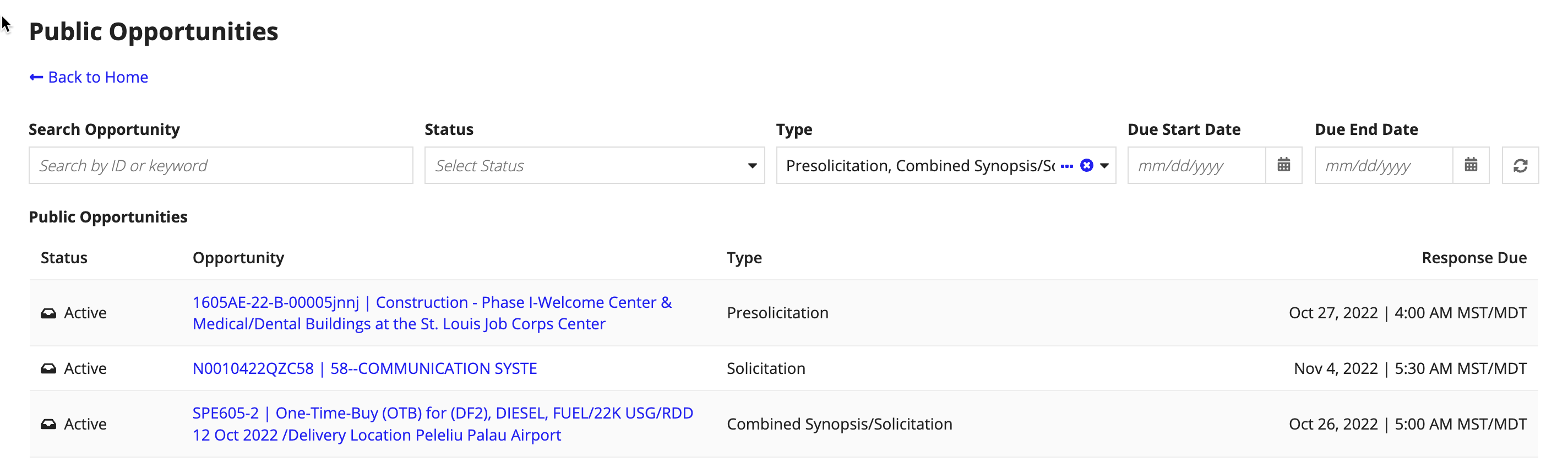
Task: Go Back to Home link
Action: click(x=97, y=77)
